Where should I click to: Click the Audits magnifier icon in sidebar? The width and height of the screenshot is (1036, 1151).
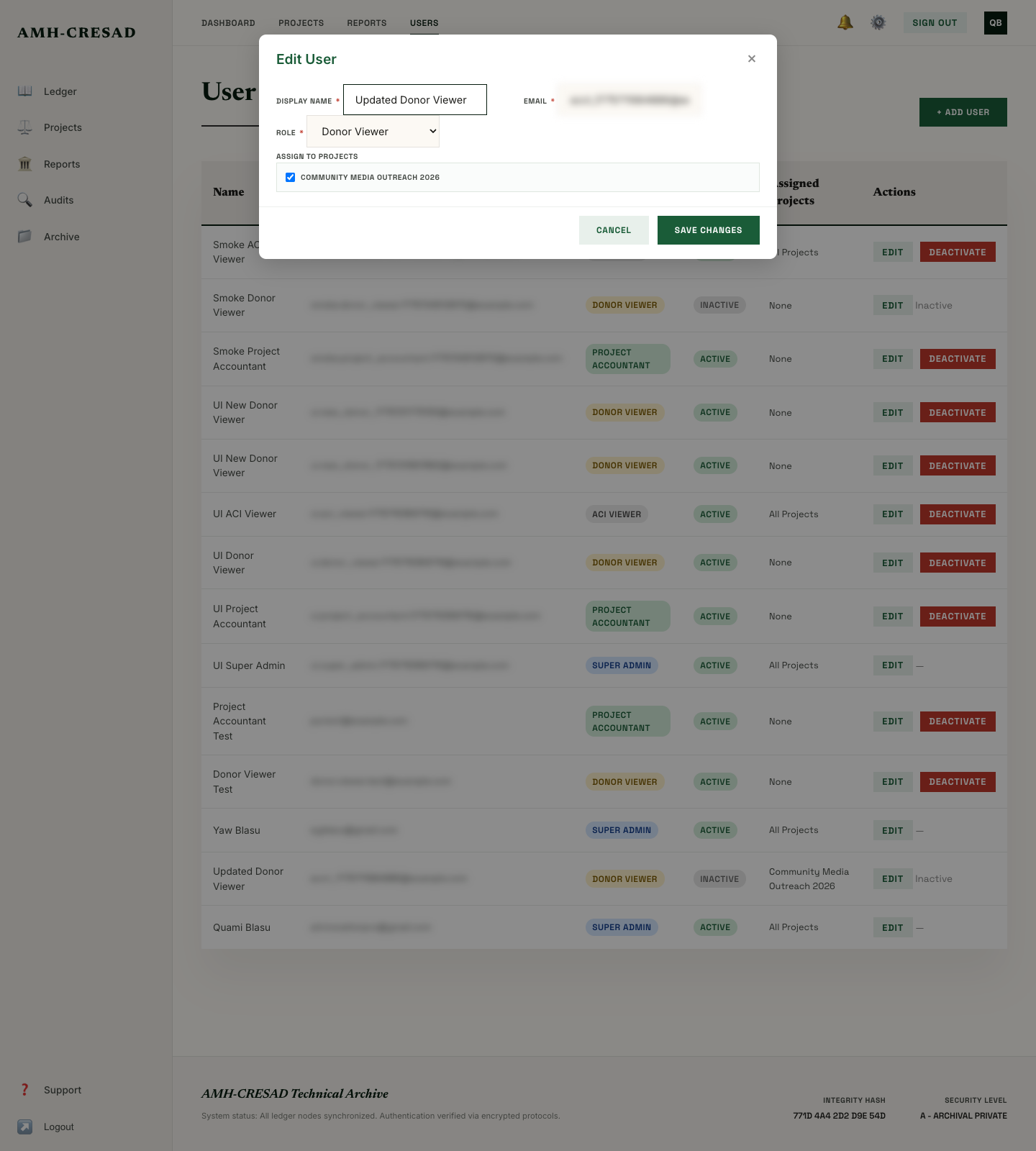pyautogui.click(x=25, y=200)
